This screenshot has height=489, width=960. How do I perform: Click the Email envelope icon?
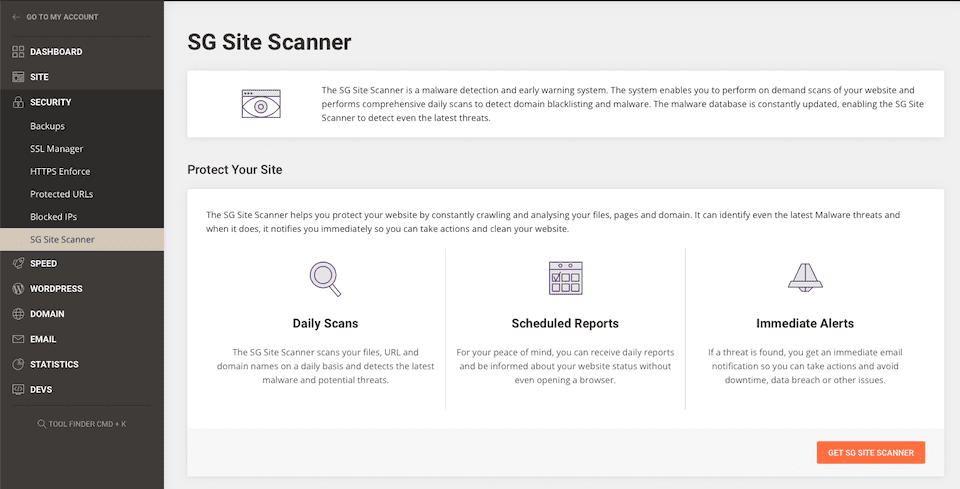(18, 339)
